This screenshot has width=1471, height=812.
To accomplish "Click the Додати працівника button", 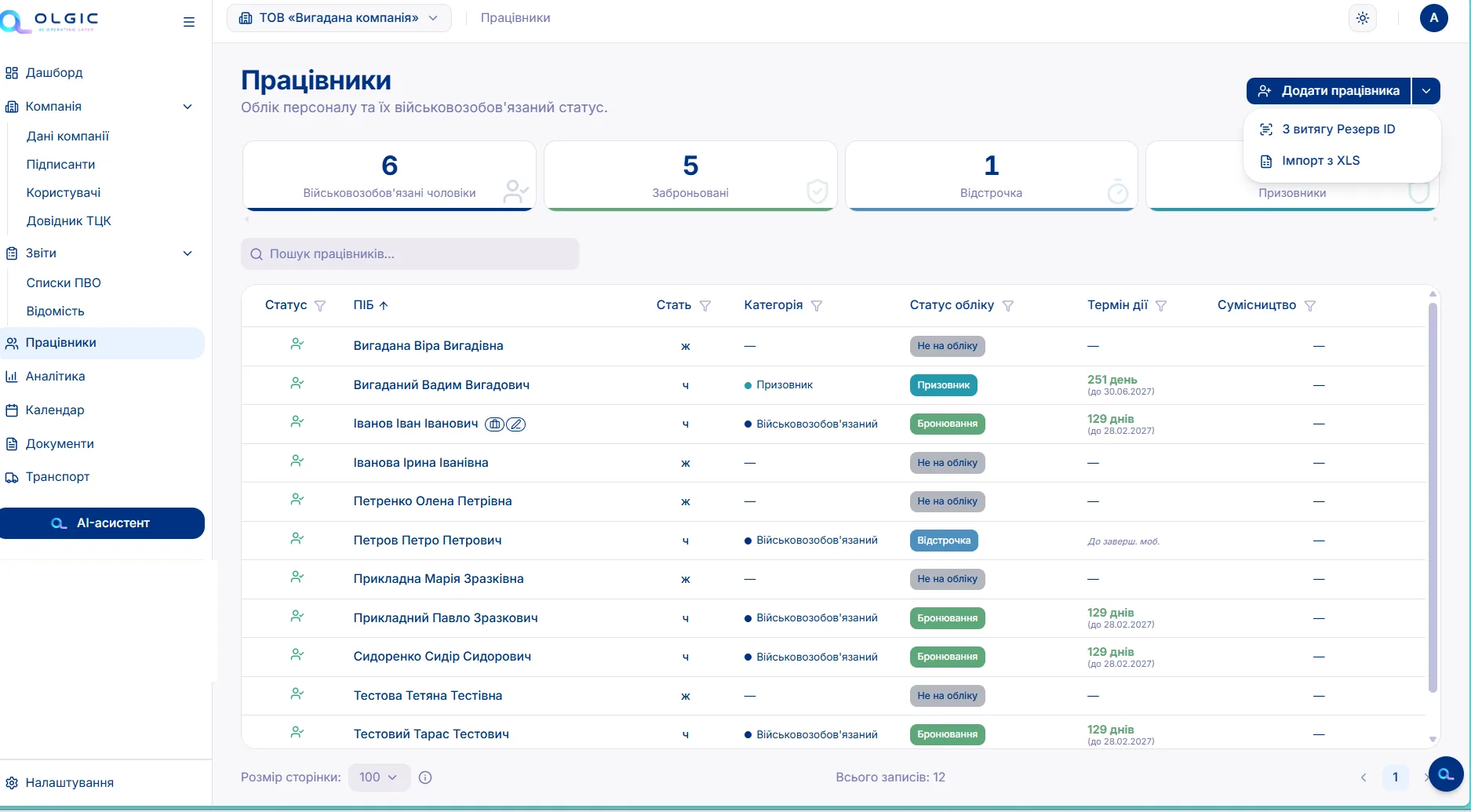I will click(x=1328, y=91).
